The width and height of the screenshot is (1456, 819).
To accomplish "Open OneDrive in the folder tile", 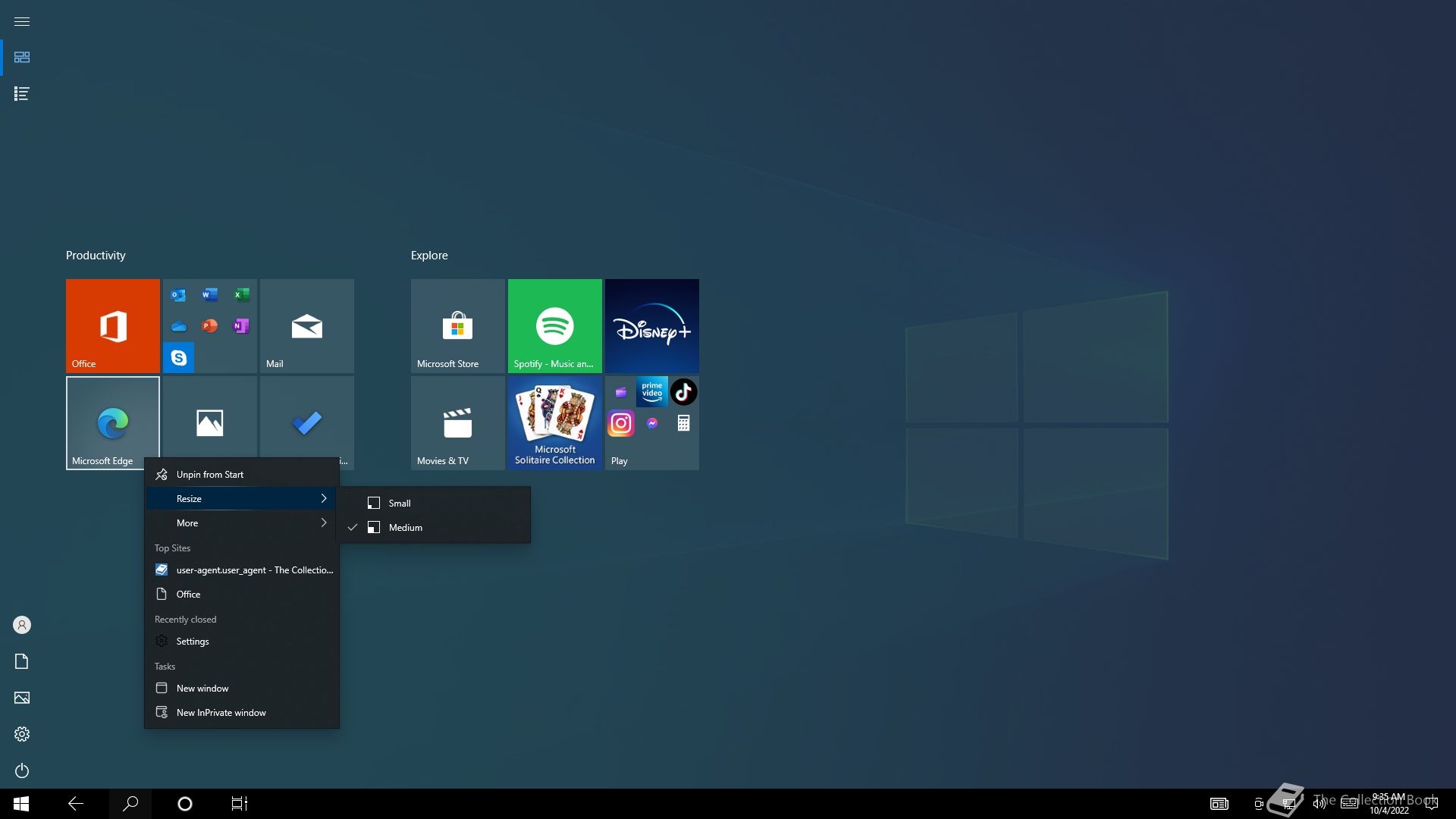I will point(178,326).
